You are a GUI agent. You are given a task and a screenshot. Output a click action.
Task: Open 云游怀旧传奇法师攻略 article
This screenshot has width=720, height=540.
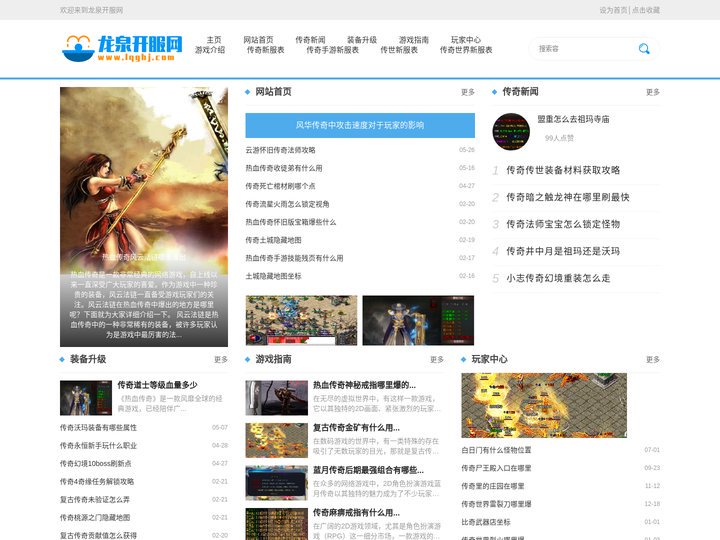(x=280, y=150)
